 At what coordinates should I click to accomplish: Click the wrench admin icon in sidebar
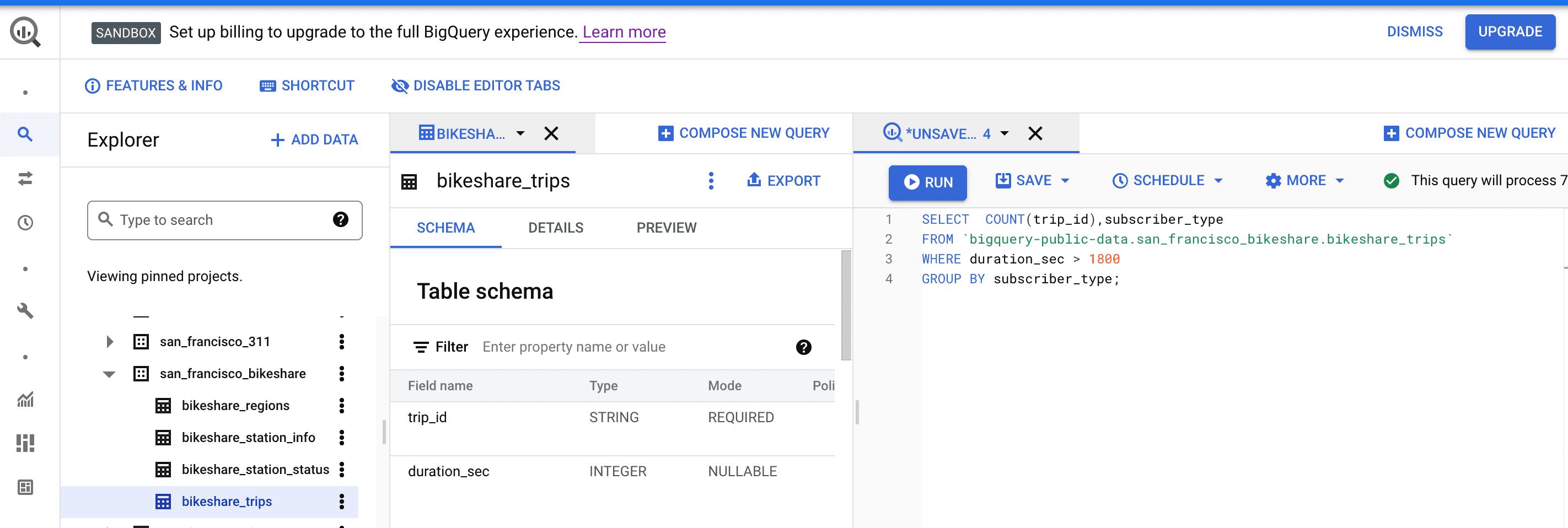tap(25, 311)
